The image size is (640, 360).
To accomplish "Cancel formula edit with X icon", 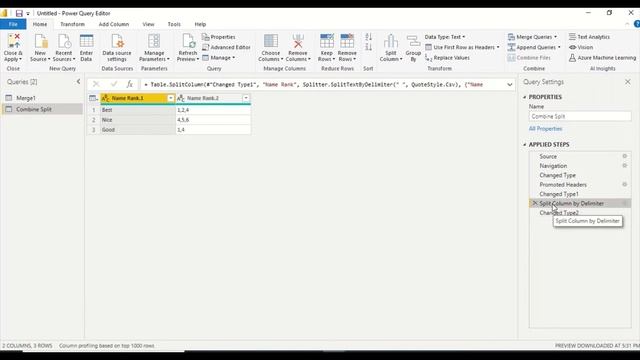I will tap(96, 84).
